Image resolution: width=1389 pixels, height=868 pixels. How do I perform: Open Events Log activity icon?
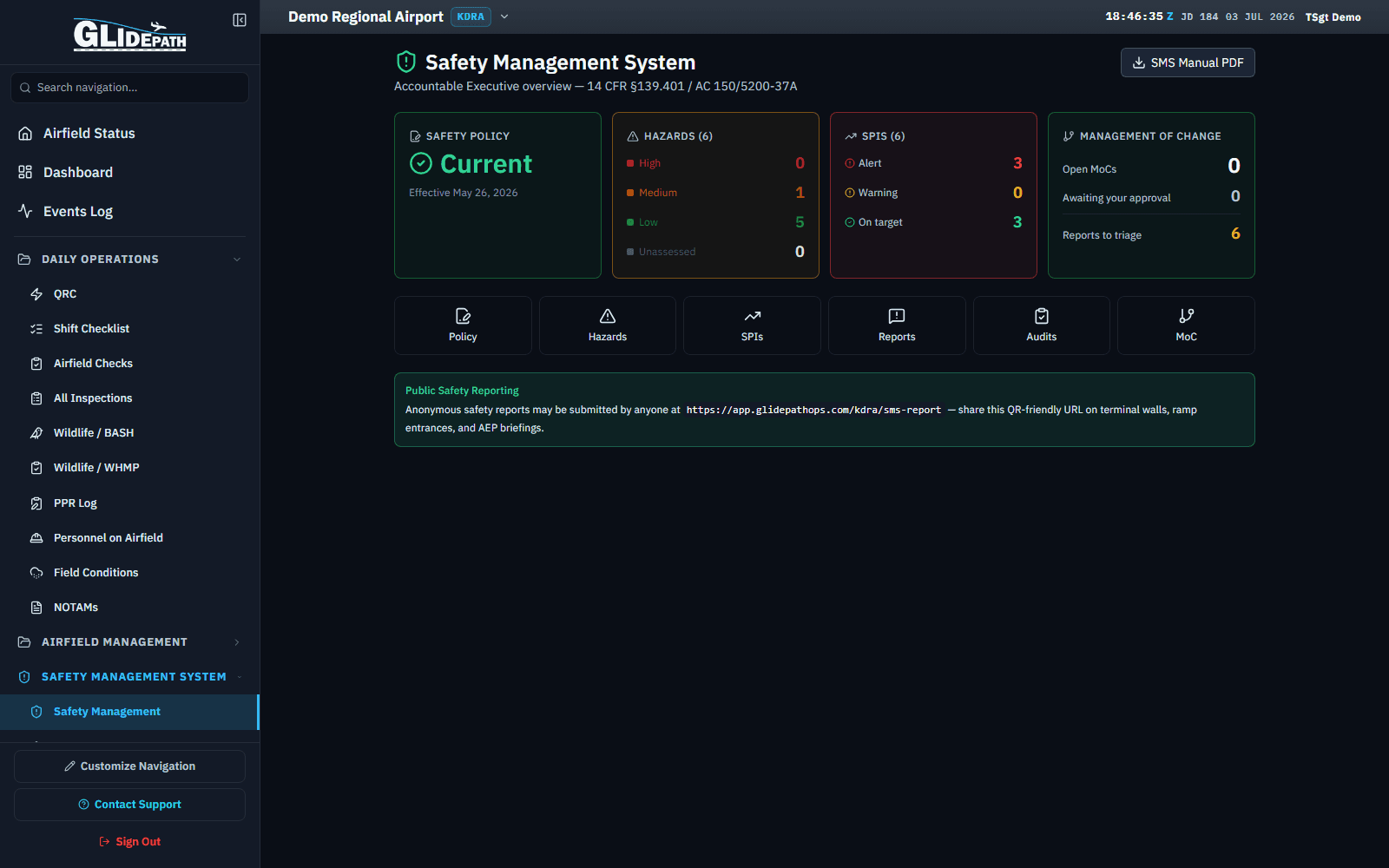coord(25,211)
